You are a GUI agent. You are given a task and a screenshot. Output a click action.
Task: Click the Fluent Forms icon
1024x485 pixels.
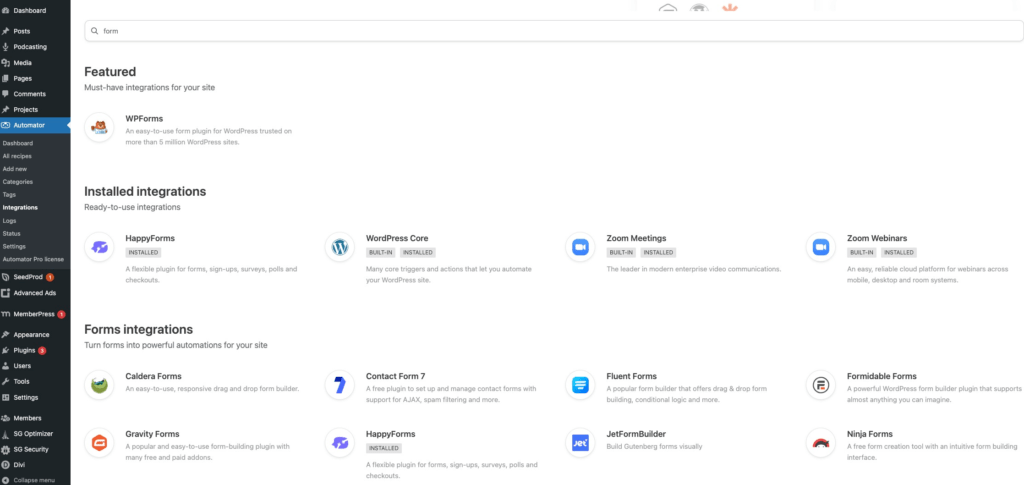580,384
